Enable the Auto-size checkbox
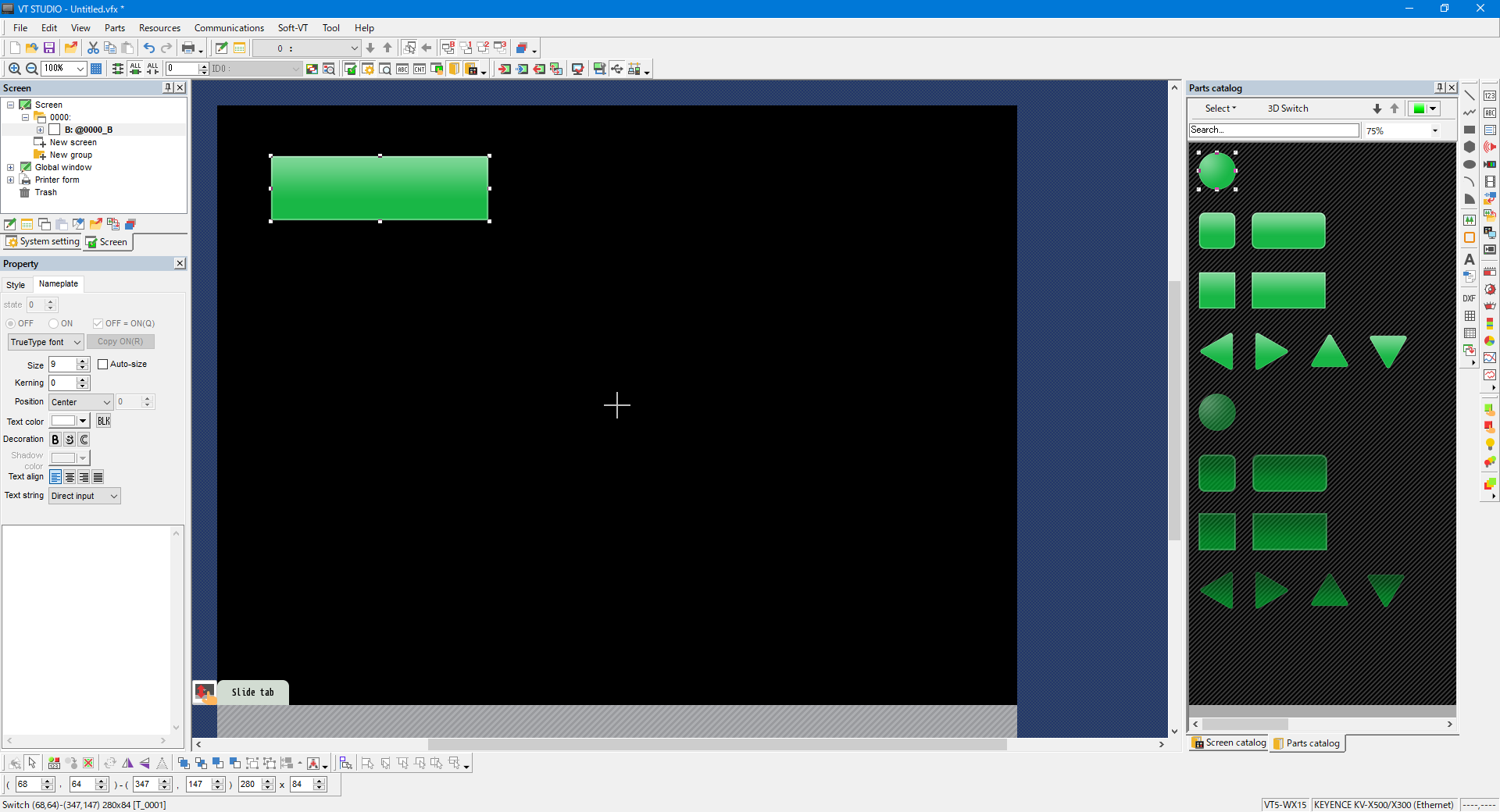This screenshot has width=1500, height=812. click(102, 364)
